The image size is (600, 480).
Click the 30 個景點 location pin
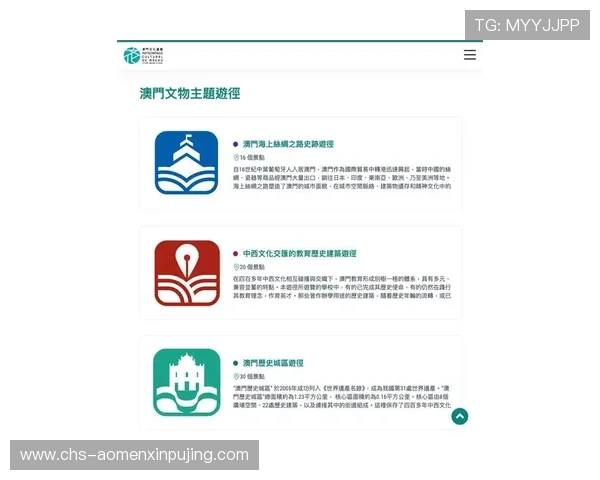click(x=236, y=376)
